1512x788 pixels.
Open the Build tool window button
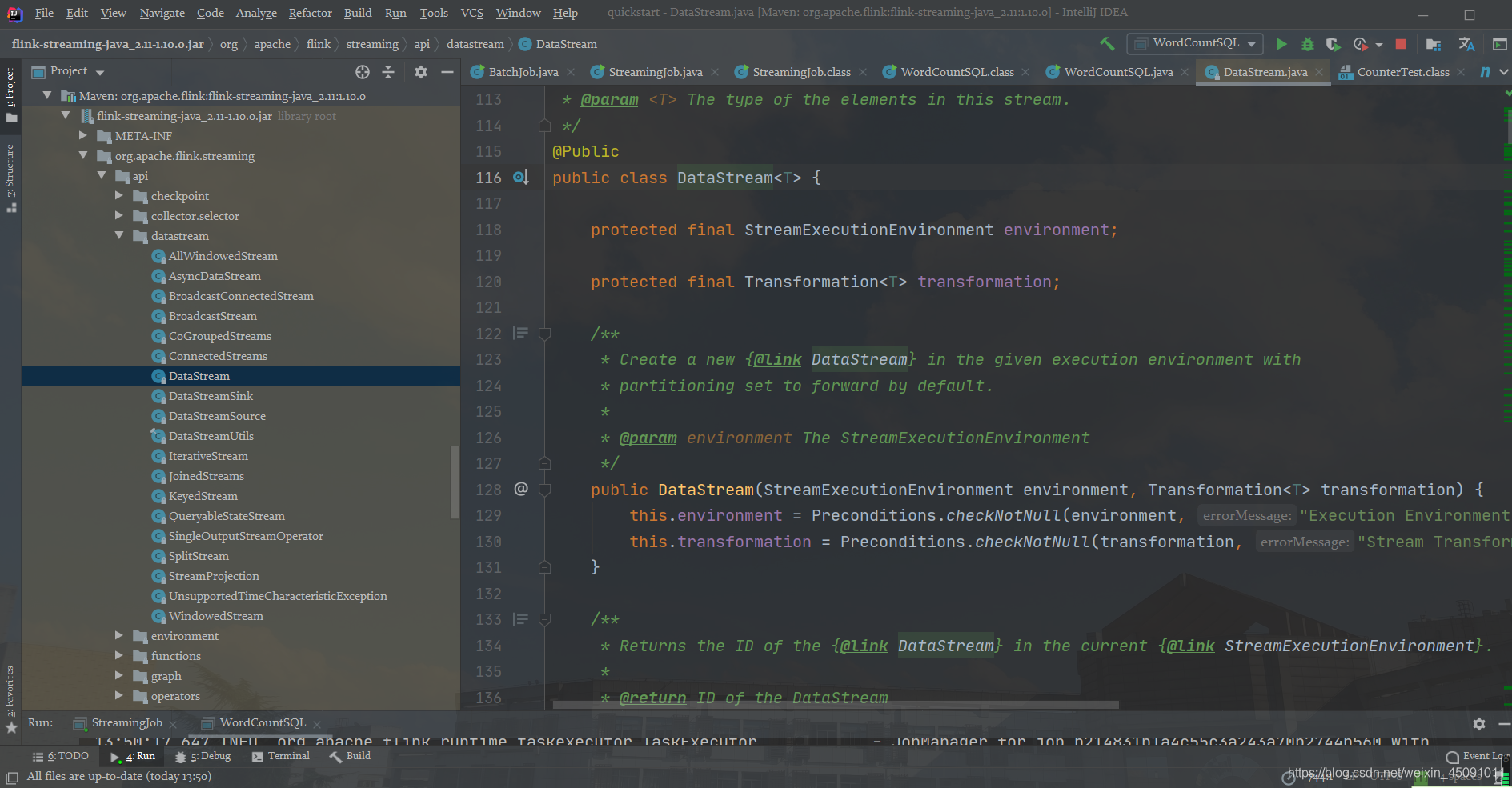350,756
